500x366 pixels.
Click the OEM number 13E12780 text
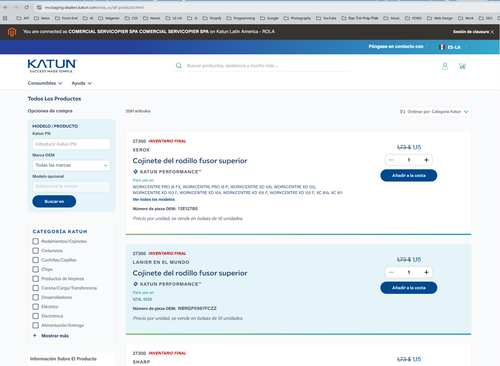tap(188, 209)
